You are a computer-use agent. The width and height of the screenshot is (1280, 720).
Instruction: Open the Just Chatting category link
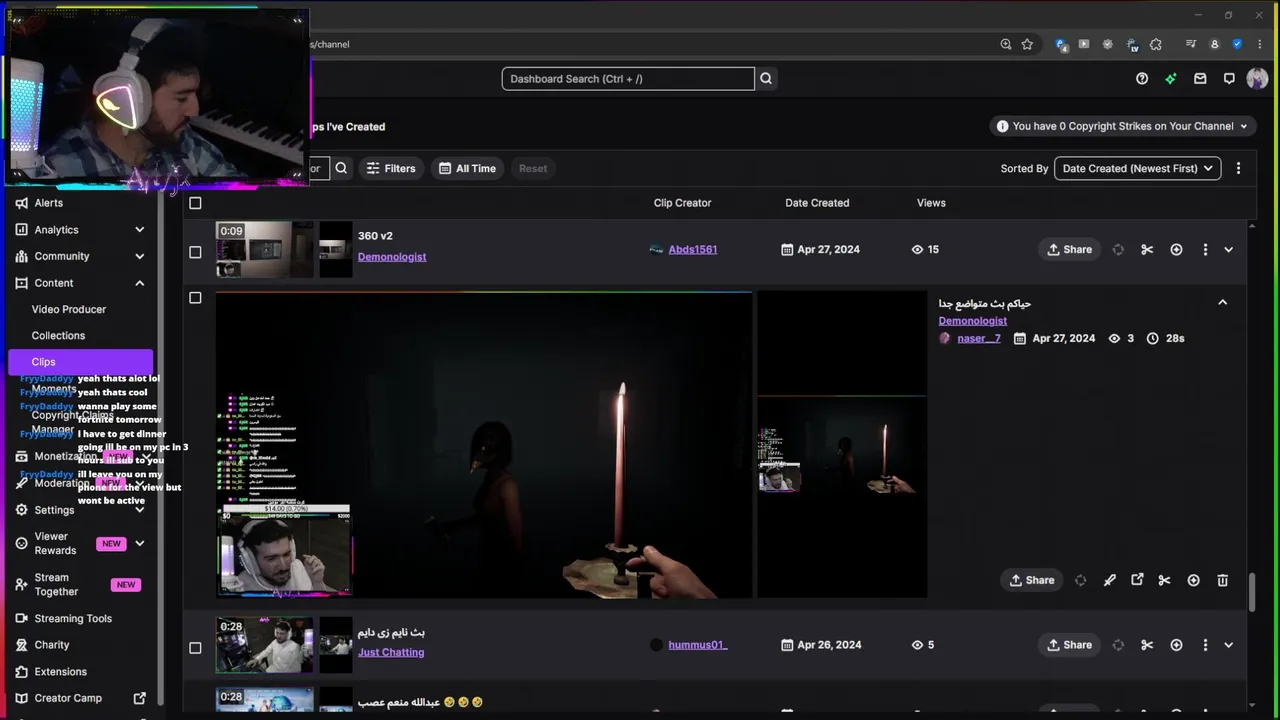[x=391, y=652]
